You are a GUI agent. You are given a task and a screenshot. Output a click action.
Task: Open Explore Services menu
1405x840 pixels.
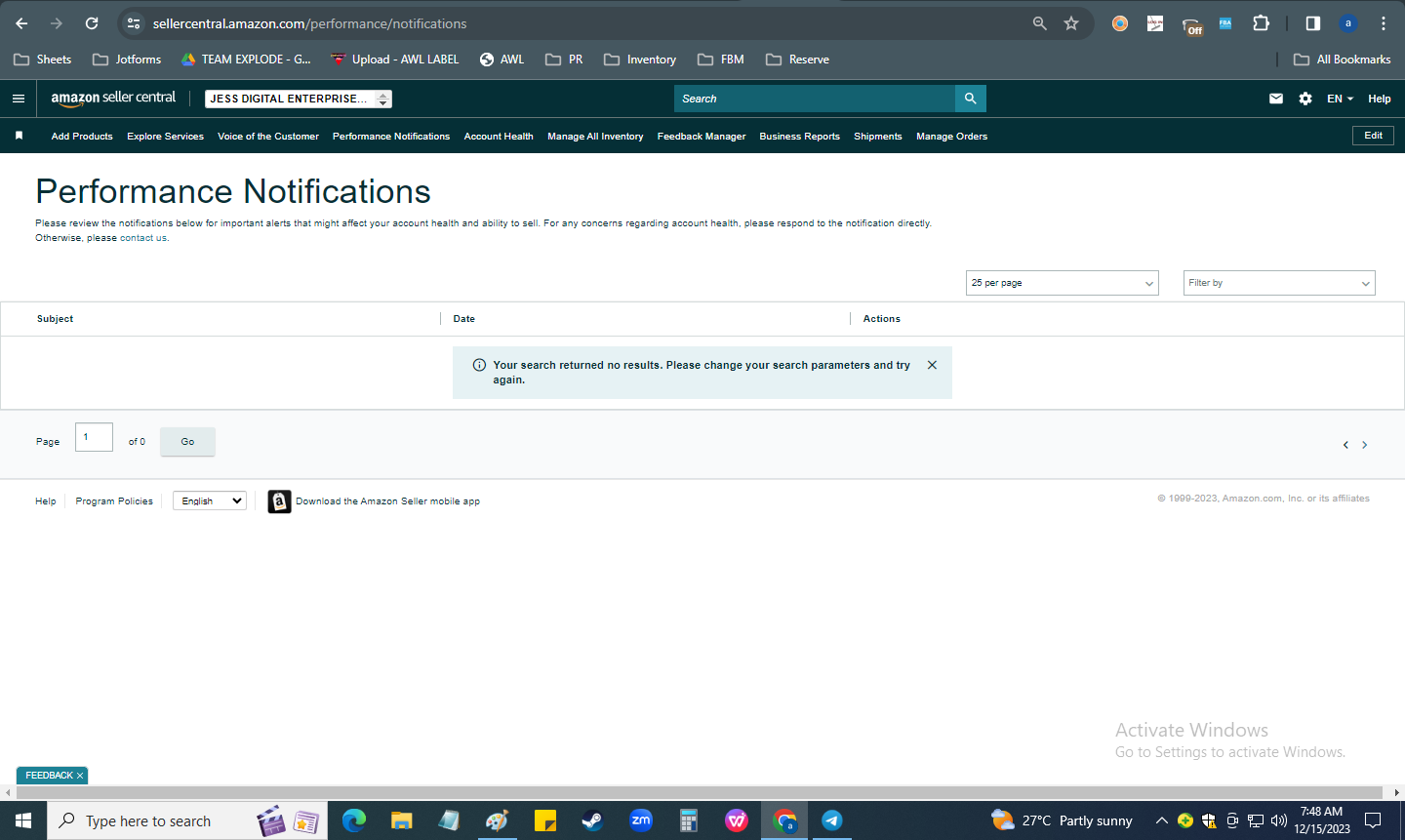[165, 137]
